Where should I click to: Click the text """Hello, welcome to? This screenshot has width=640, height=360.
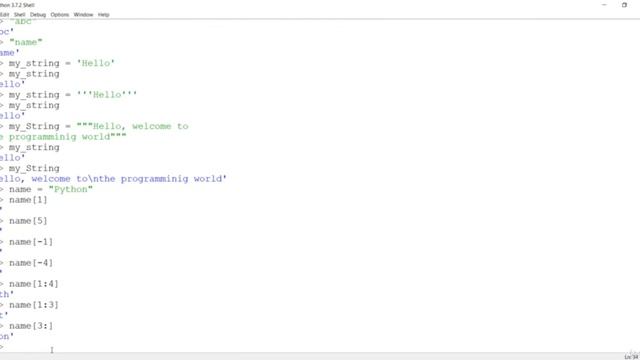[133, 126]
